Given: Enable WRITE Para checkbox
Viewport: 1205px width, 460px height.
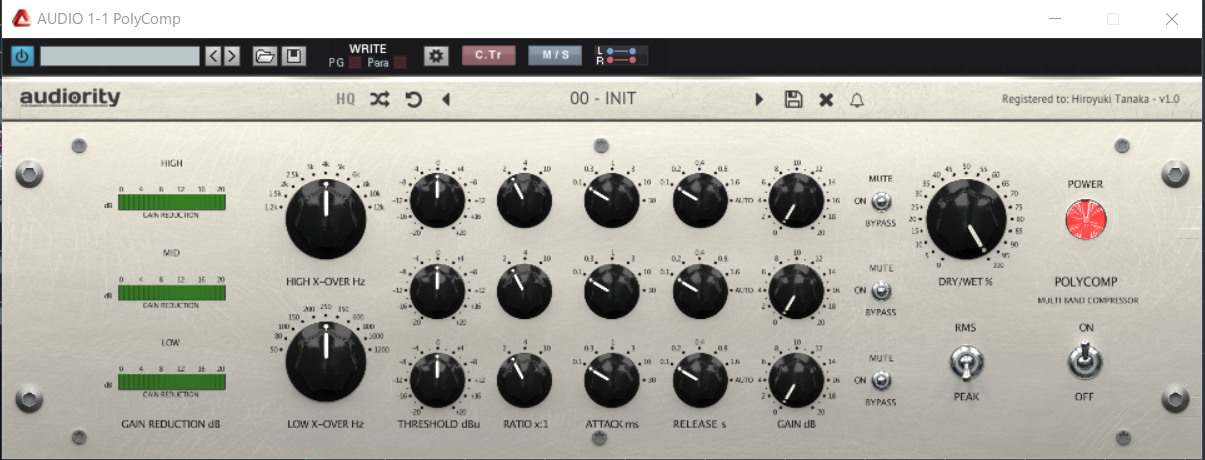Looking at the screenshot, I should [x=400, y=63].
